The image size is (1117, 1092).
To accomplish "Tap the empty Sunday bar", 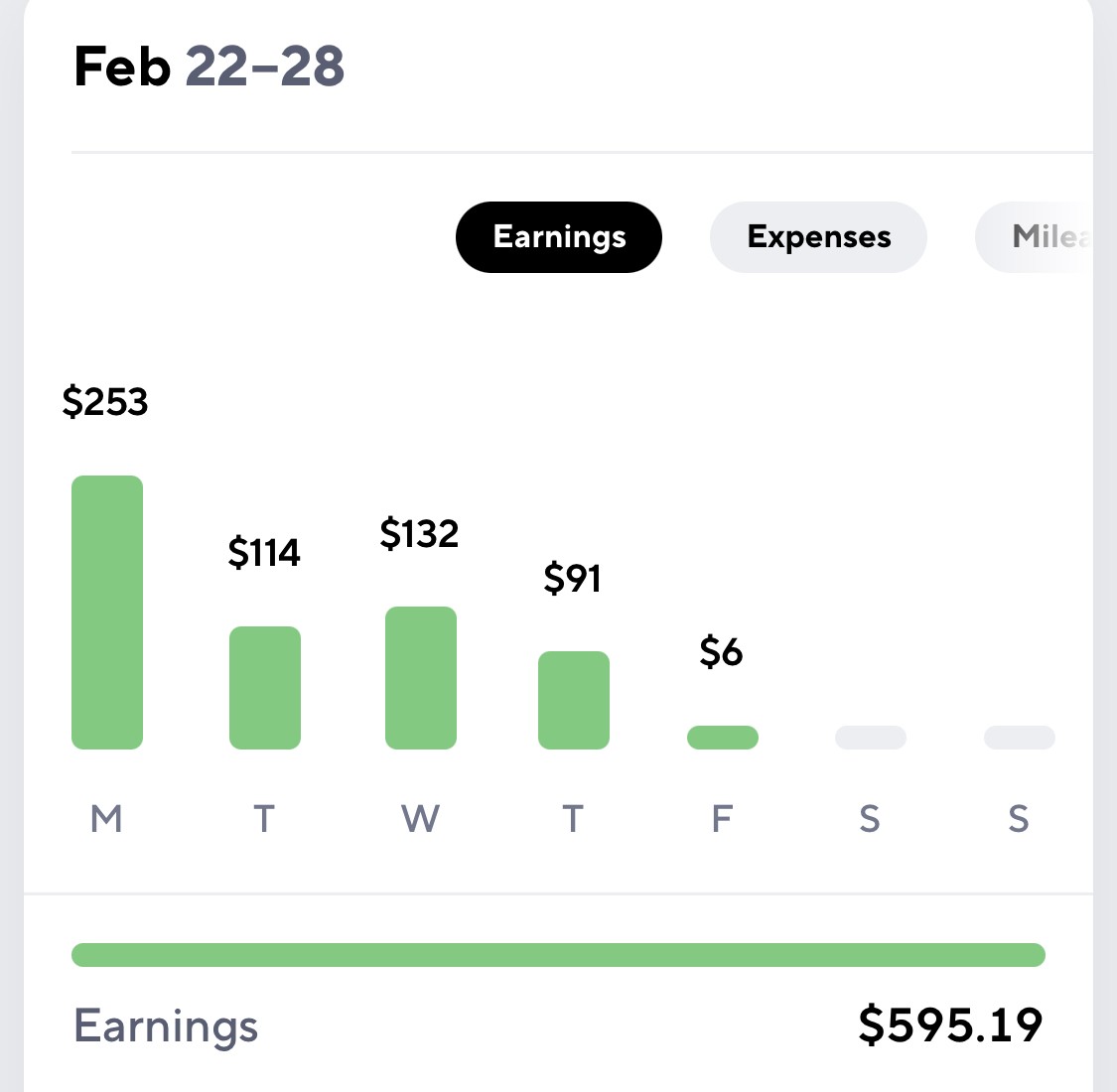I will tap(1020, 738).
